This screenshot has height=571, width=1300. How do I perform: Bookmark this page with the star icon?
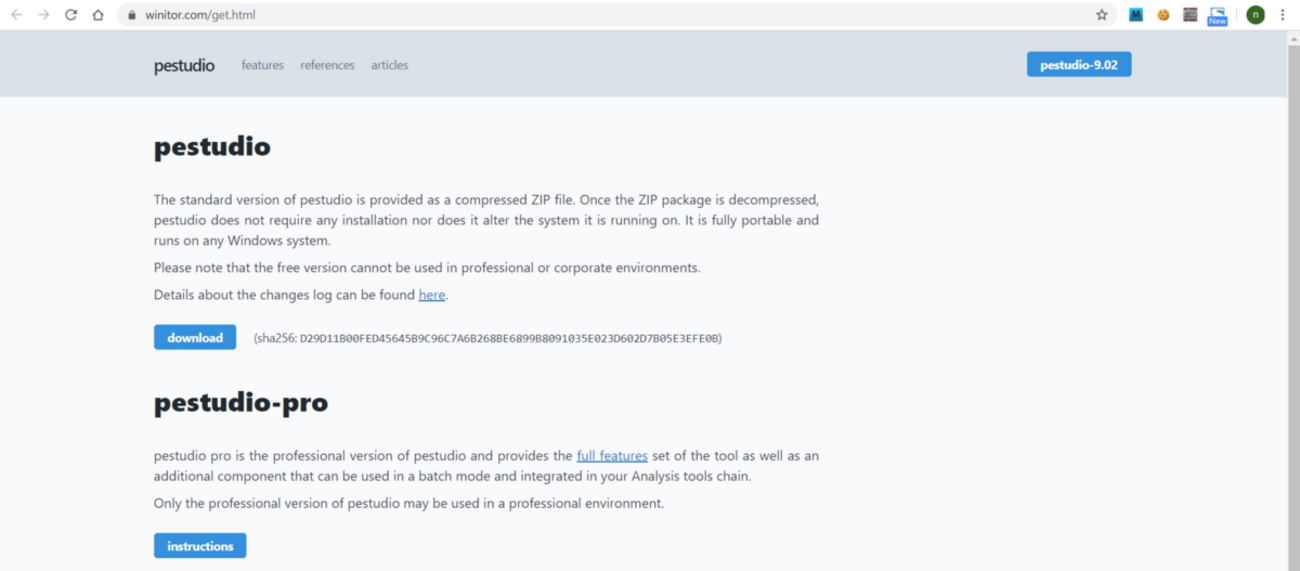pos(1102,15)
